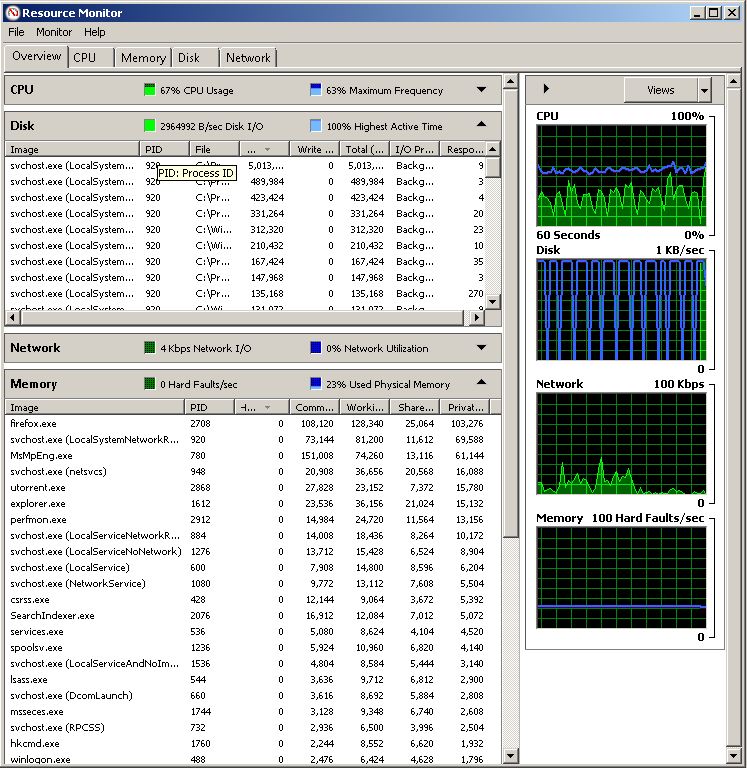Click main pane scroll-up arrow
747x768 pixels.
click(x=510, y=81)
